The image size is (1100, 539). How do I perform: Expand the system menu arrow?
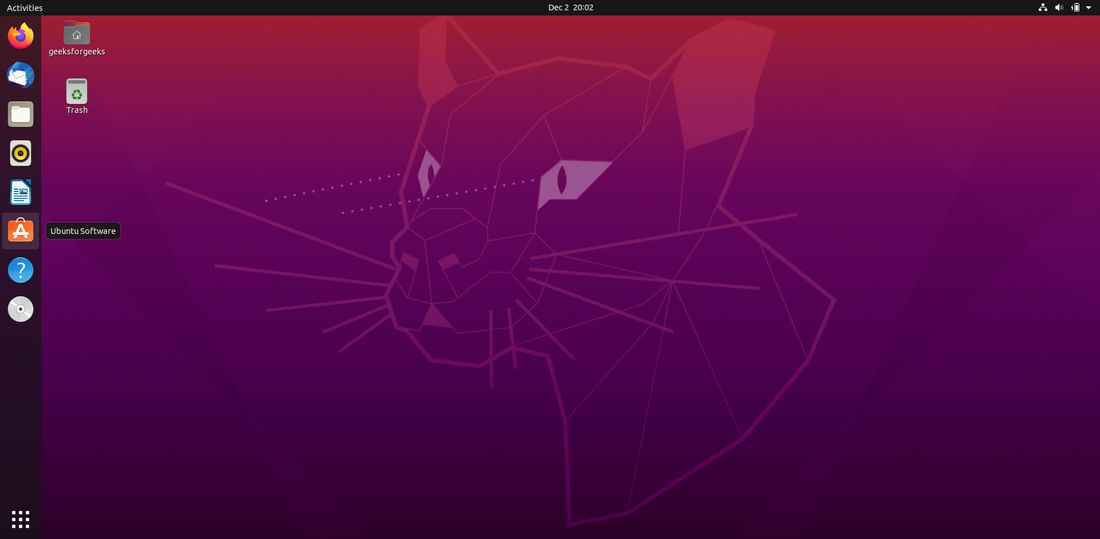pos(1089,8)
